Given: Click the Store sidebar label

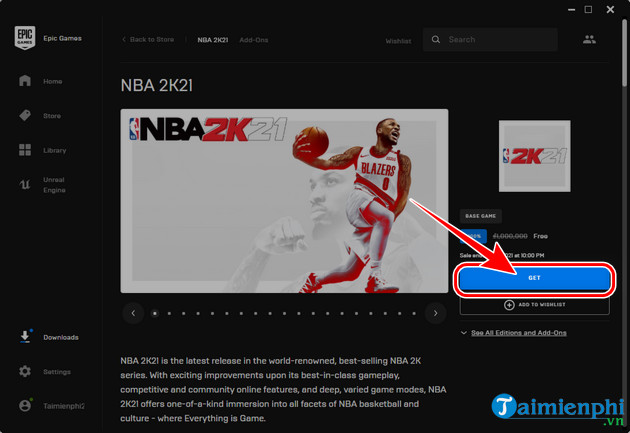Looking at the screenshot, I should tap(52, 116).
